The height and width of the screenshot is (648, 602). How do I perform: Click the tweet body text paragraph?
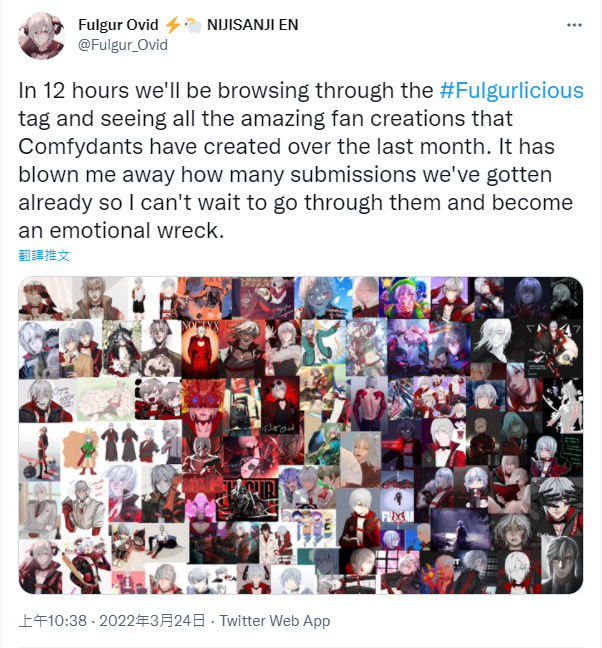301,160
